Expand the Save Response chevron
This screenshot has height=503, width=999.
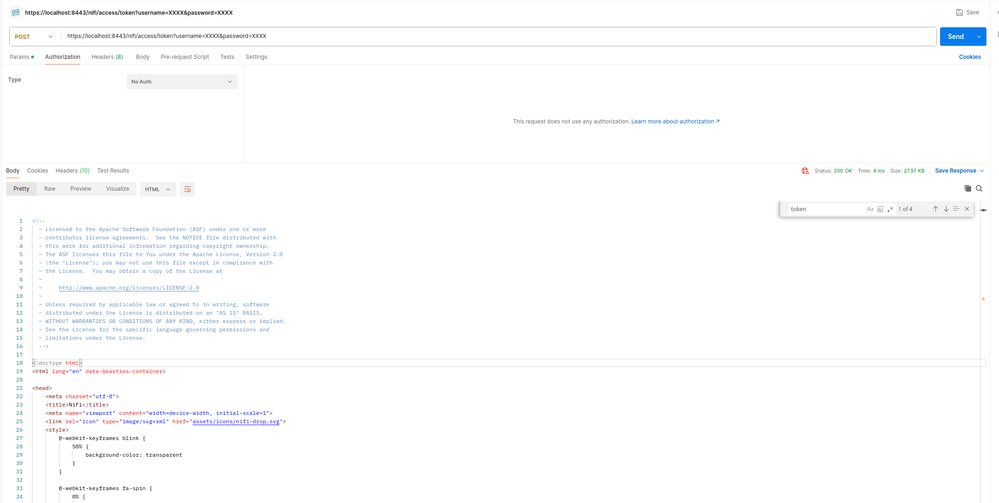[x=982, y=171]
